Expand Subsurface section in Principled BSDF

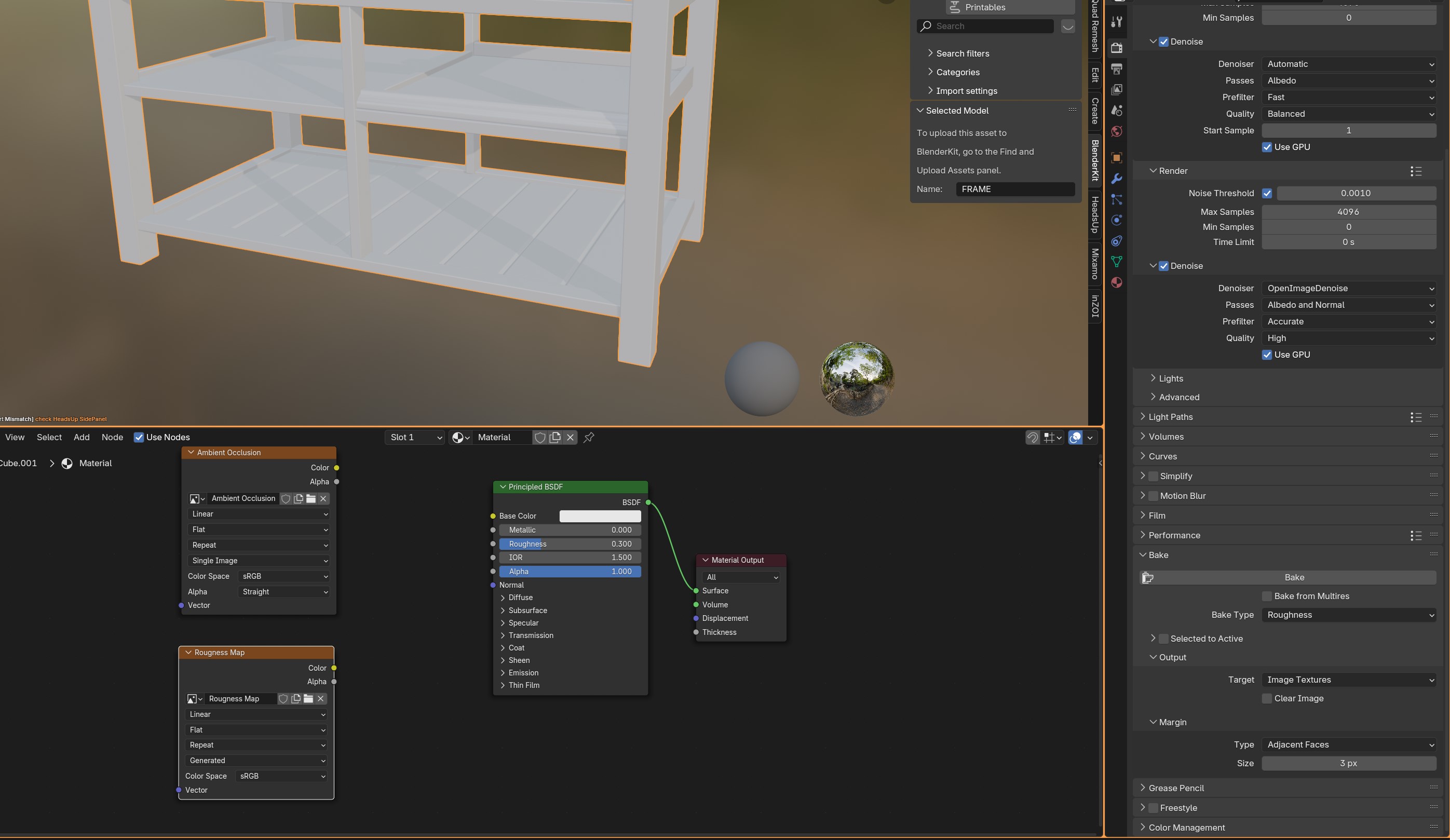pos(527,611)
